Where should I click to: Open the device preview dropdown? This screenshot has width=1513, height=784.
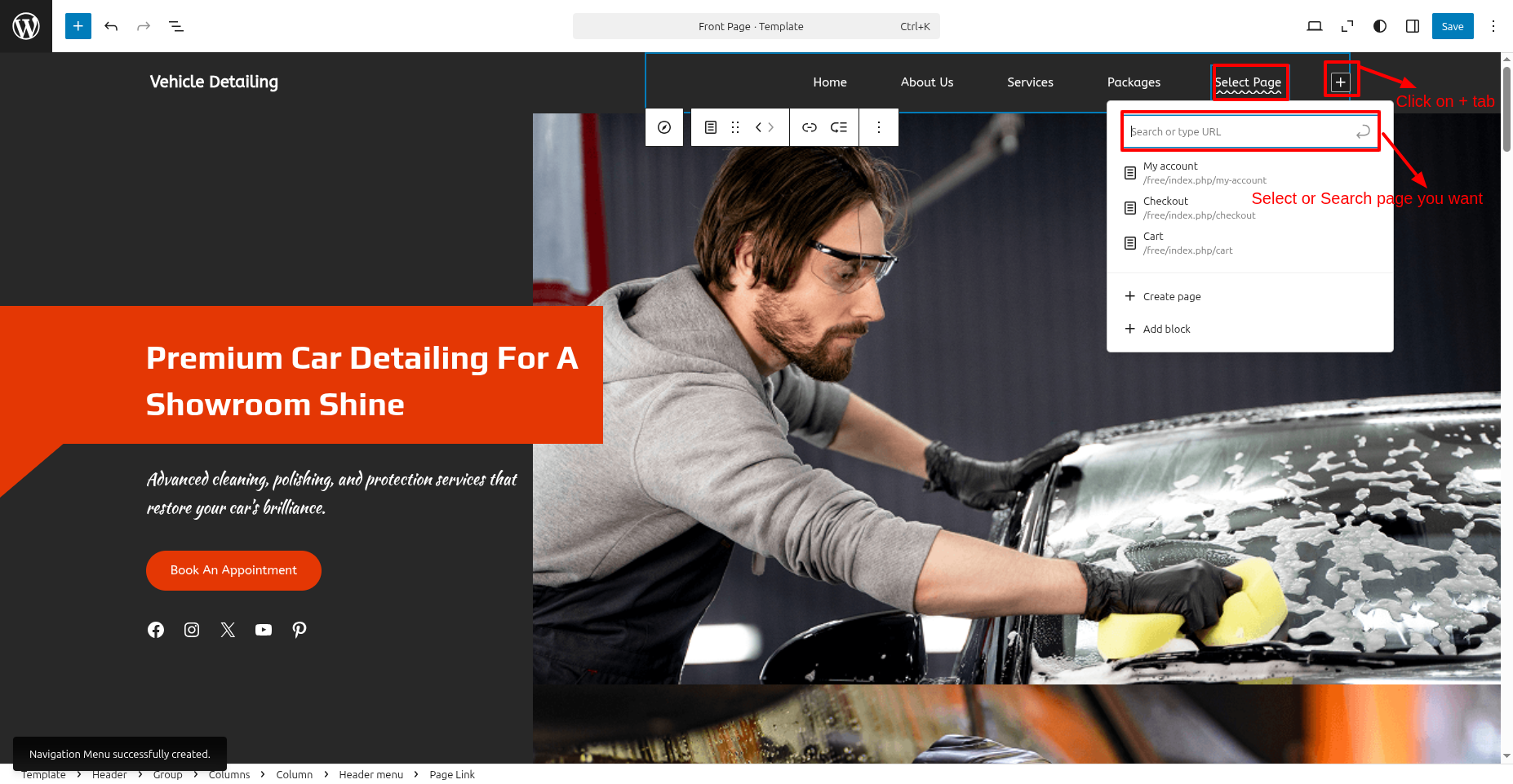pos(1315,26)
